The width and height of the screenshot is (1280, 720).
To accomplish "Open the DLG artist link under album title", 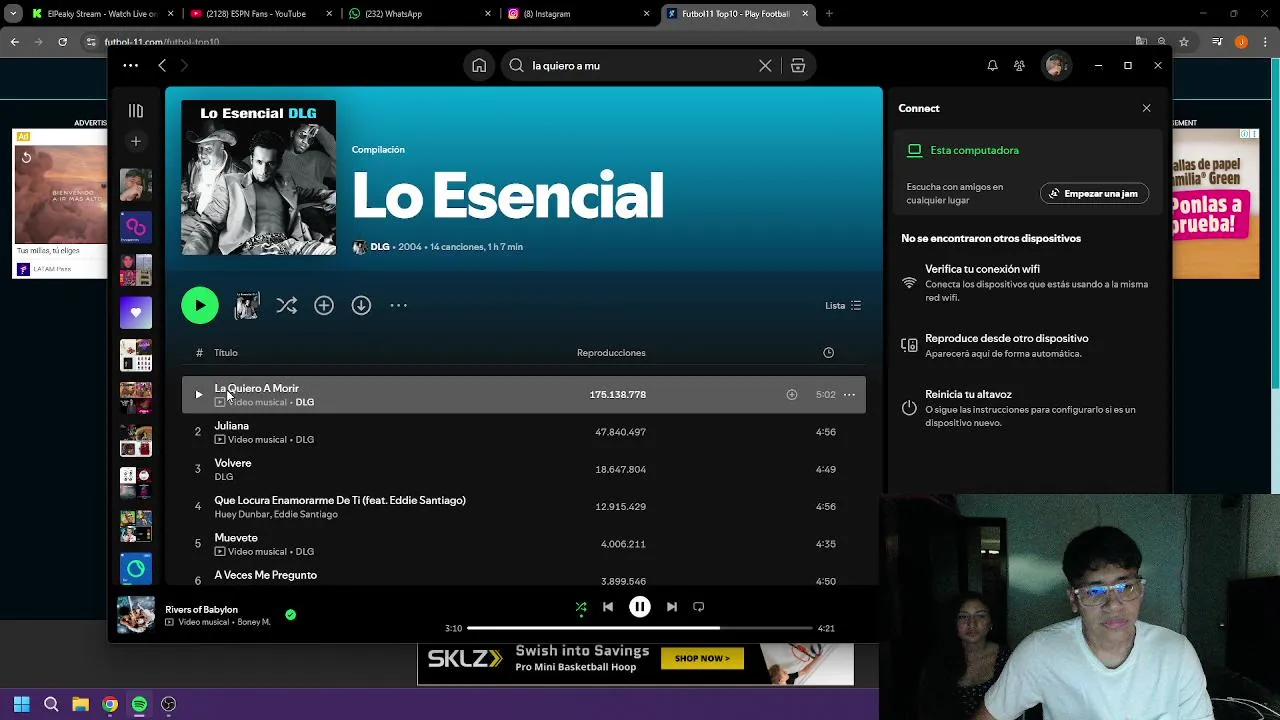I will click(x=380, y=247).
